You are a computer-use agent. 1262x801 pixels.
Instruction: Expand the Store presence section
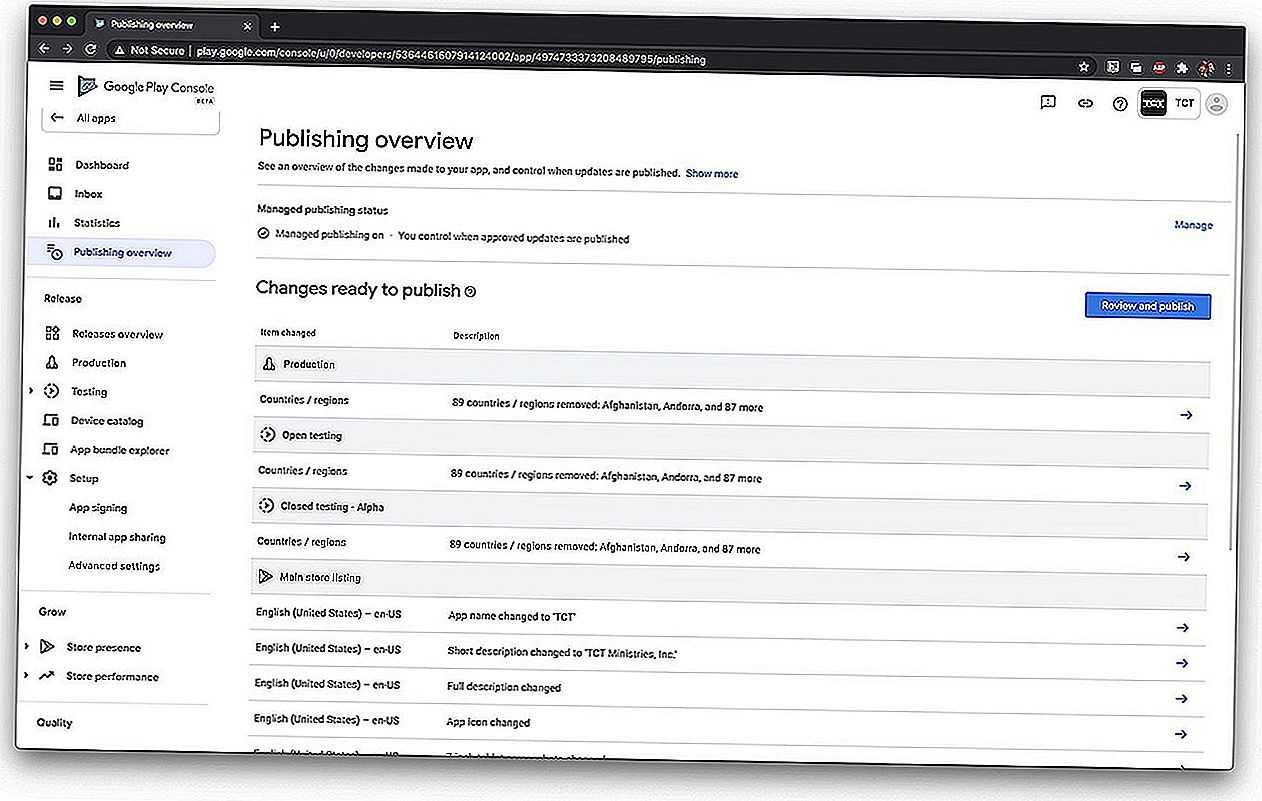click(x=27, y=647)
